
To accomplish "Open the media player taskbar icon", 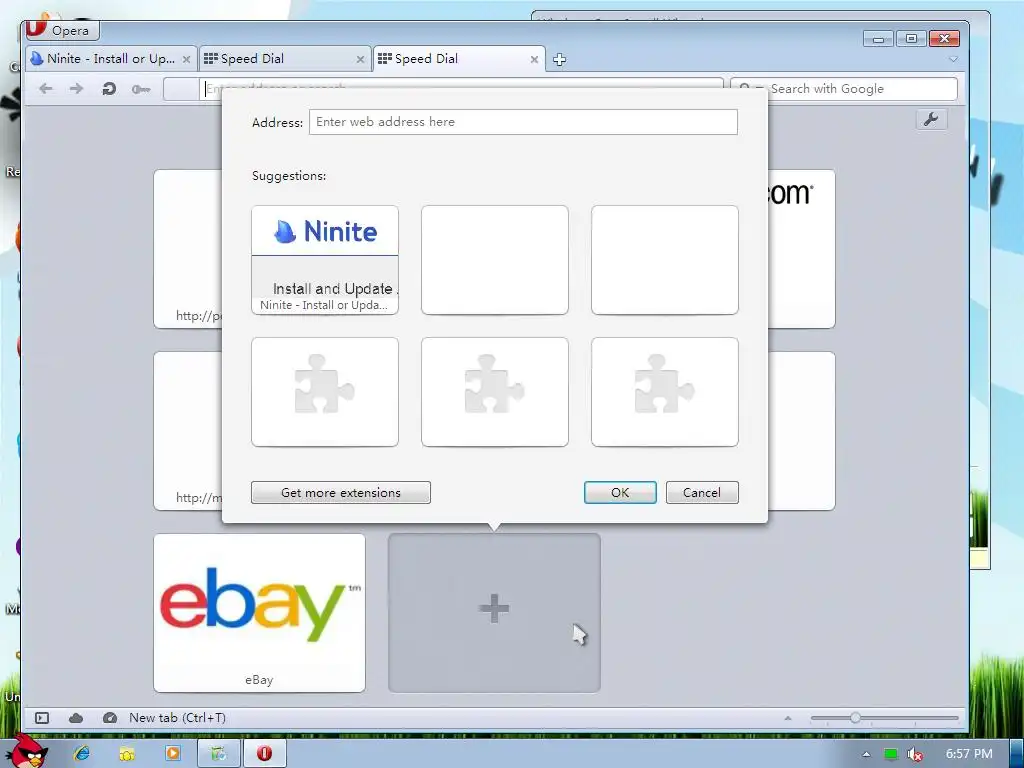I will coord(172,753).
